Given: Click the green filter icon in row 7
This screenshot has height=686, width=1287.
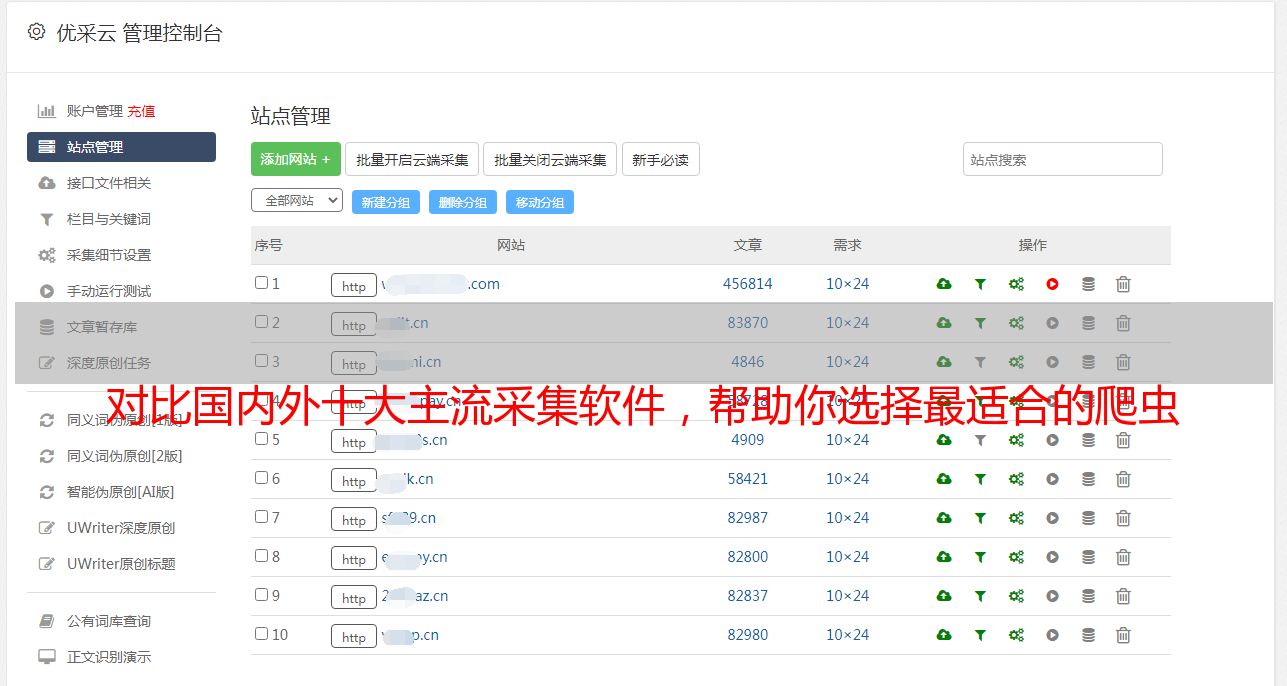Looking at the screenshot, I should coord(980,518).
